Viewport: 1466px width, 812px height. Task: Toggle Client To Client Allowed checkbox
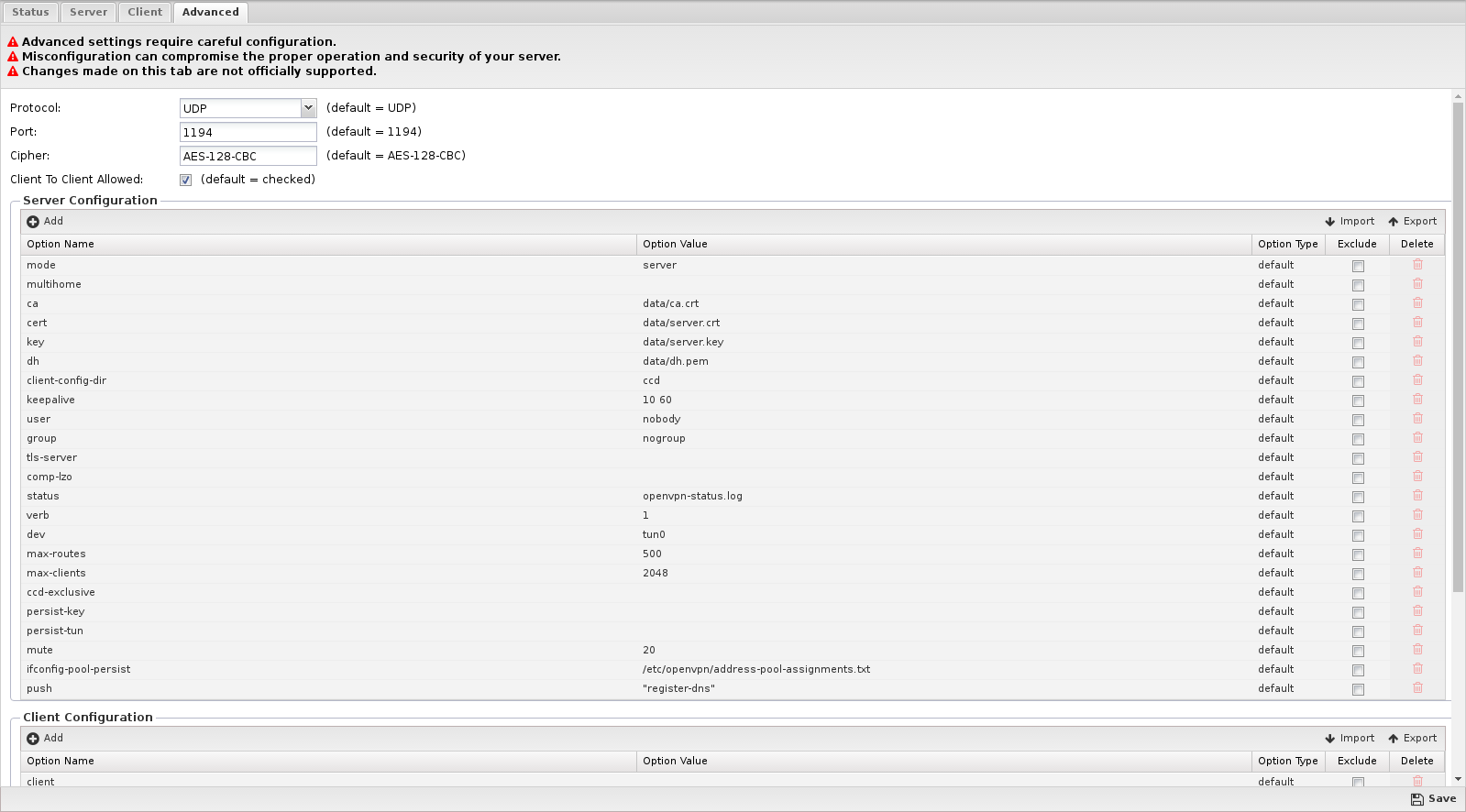(x=186, y=180)
